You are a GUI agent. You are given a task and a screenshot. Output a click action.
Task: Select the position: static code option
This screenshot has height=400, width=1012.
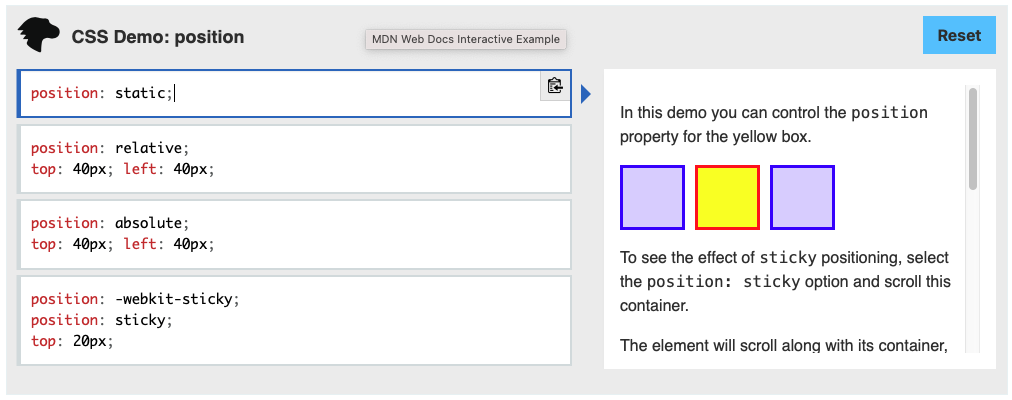[x=294, y=94]
